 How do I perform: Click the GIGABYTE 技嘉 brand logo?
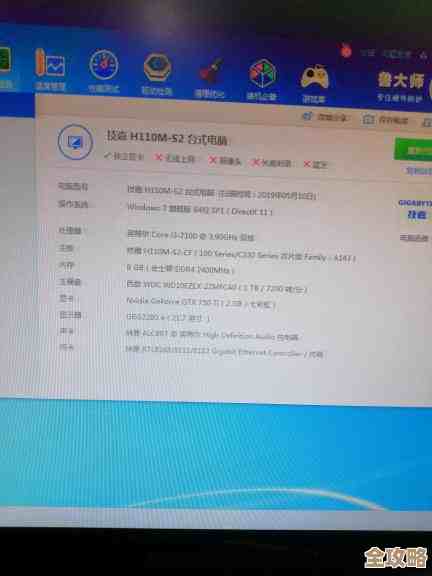[416, 210]
